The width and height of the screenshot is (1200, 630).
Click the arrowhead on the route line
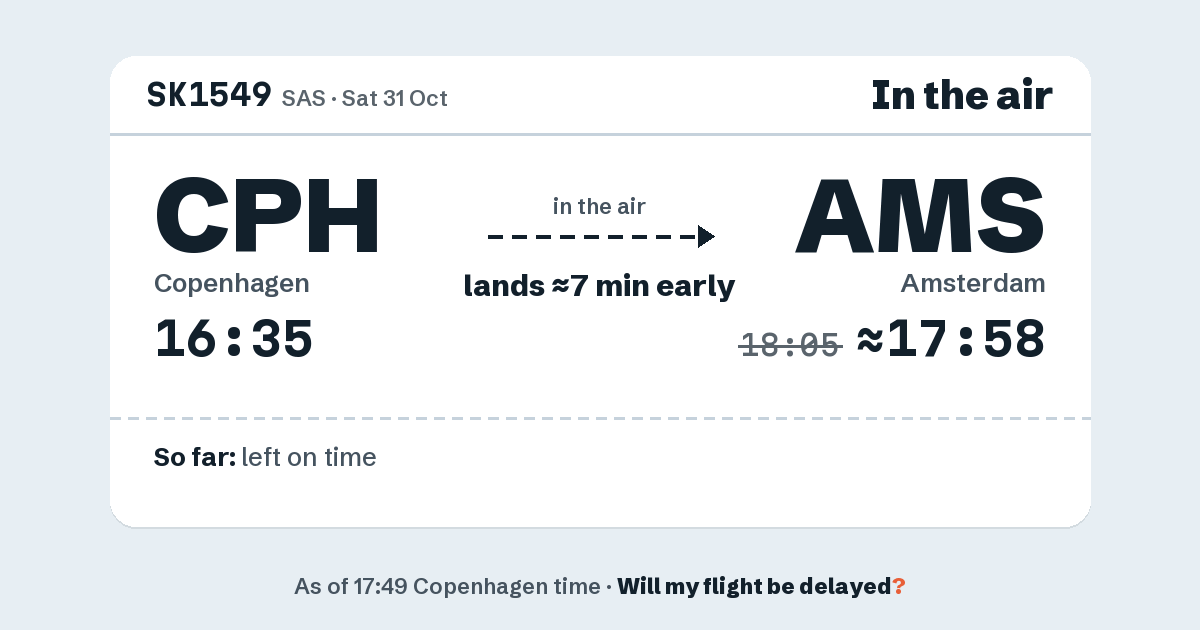point(706,237)
